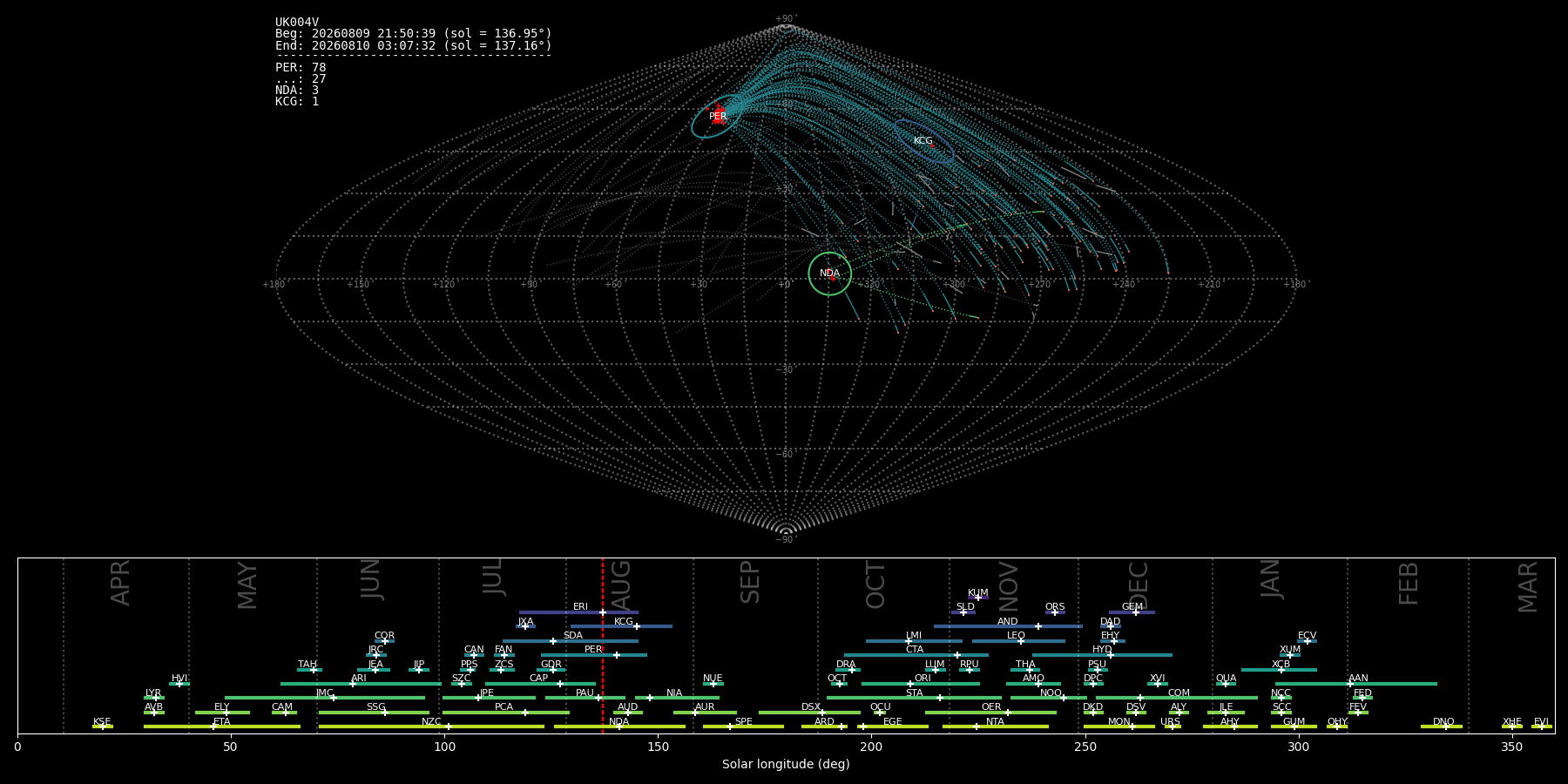The height and width of the screenshot is (784, 1568).
Task: Click the End: 20260810 03:07:32 timestamp line
Action: coord(414,45)
